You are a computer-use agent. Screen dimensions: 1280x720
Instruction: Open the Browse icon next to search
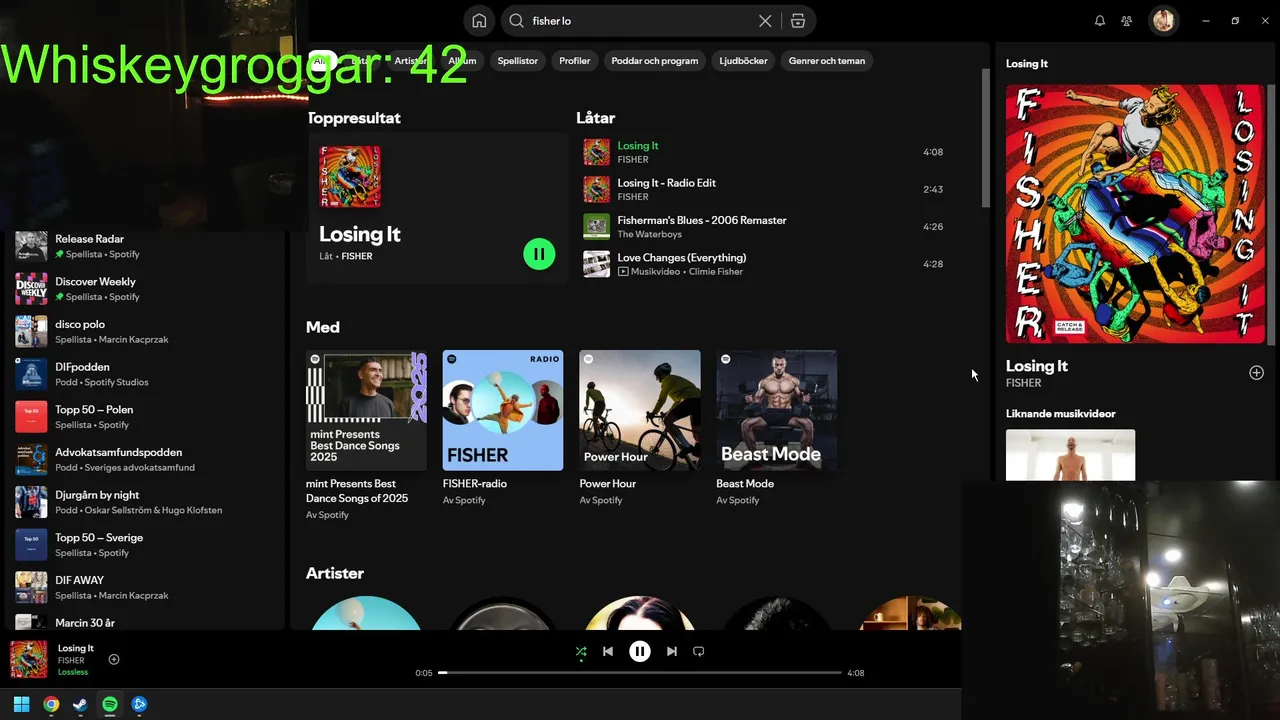[797, 20]
